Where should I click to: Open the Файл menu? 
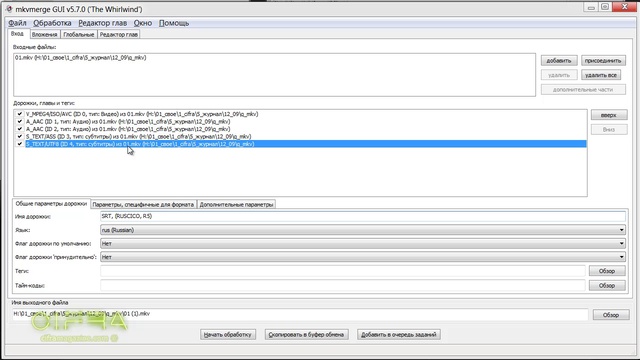pyautogui.click(x=17, y=23)
